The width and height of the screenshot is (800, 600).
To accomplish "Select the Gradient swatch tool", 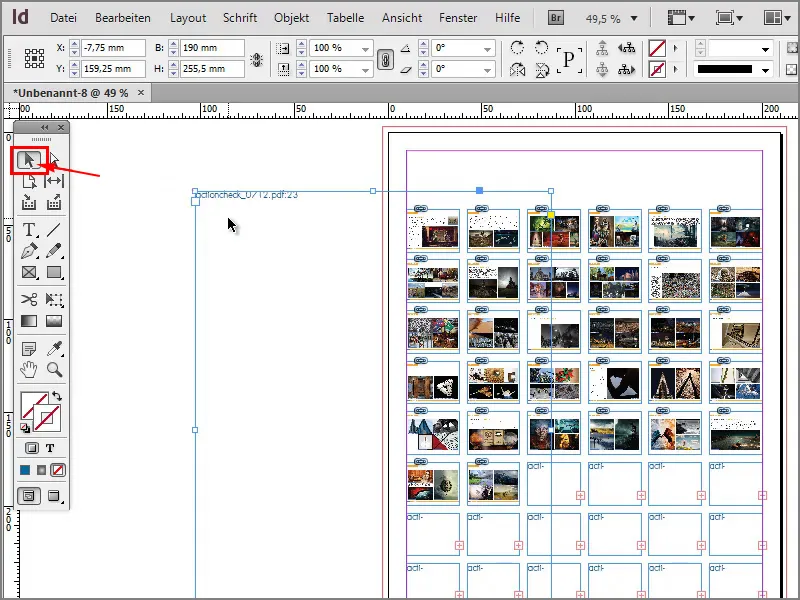I will 27,320.
